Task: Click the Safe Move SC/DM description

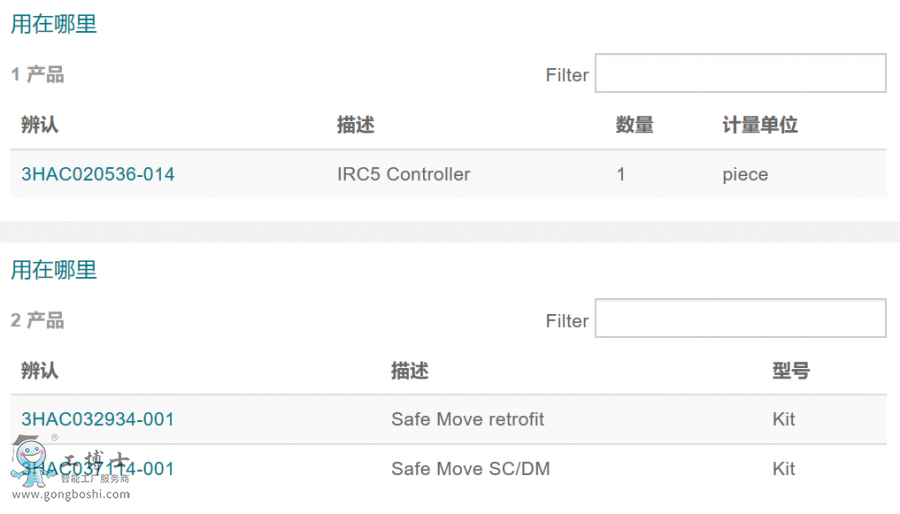Action: (470, 469)
